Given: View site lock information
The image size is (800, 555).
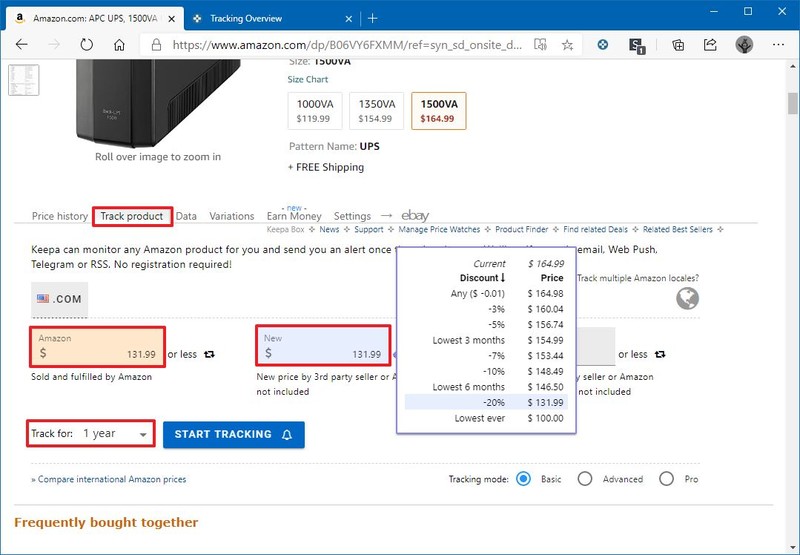Looking at the screenshot, I should point(157,45).
